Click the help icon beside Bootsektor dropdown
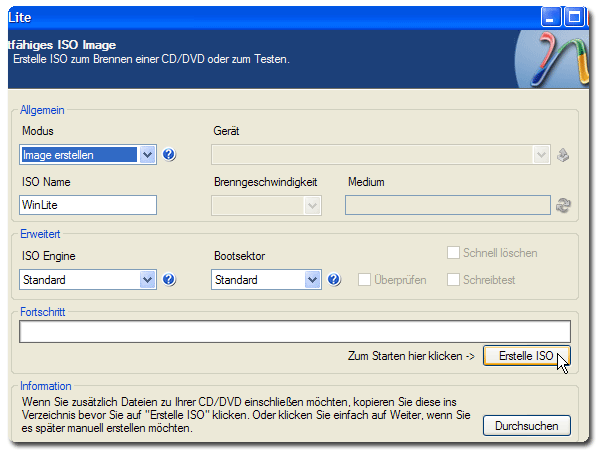 tap(334, 280)
